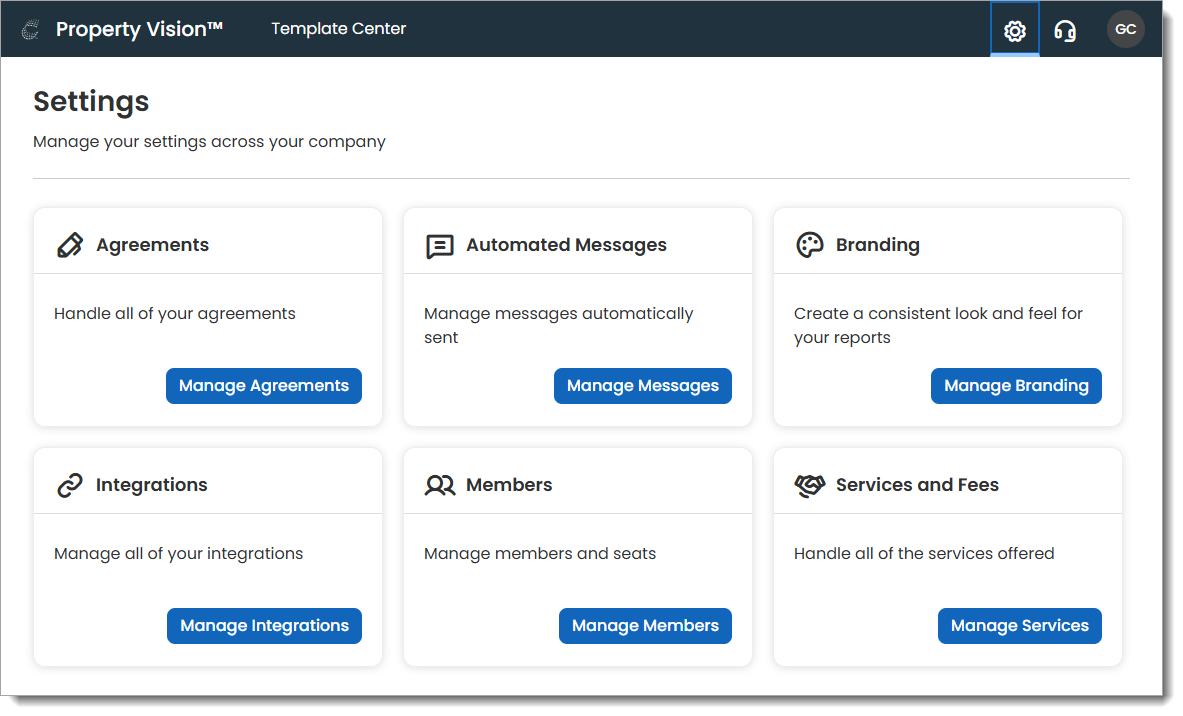The image size is (1183, 716).
Task: Click the Property Vision logo icon
Action: coord(30,30)
